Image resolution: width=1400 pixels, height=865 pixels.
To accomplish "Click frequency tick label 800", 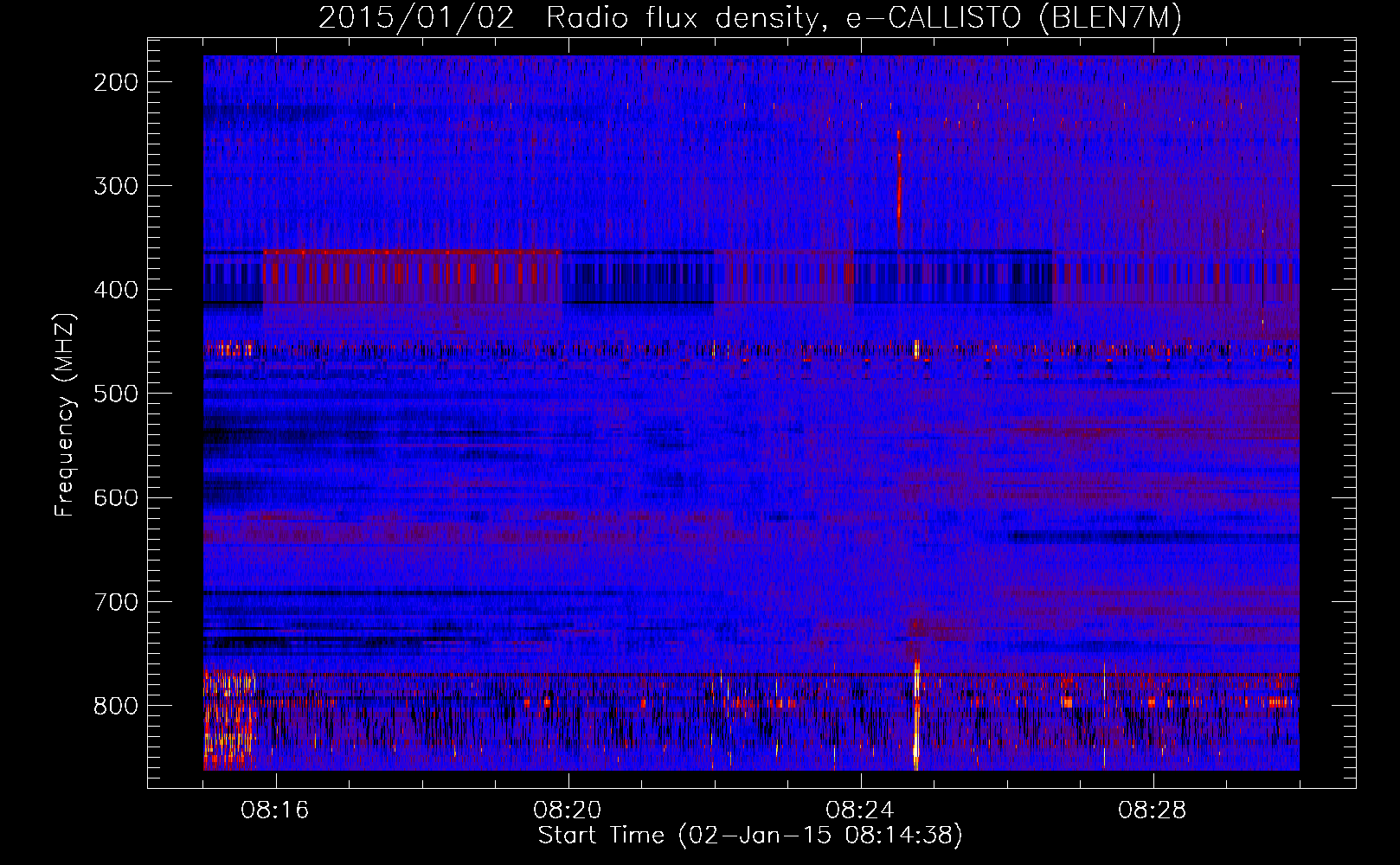I will [116, 705].
